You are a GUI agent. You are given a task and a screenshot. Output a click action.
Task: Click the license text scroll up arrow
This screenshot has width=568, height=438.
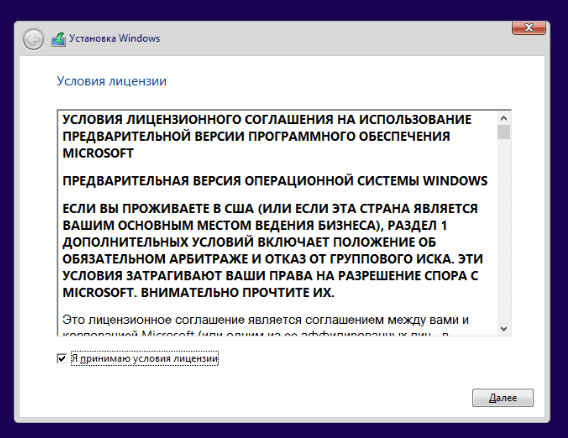pos(504,118)
